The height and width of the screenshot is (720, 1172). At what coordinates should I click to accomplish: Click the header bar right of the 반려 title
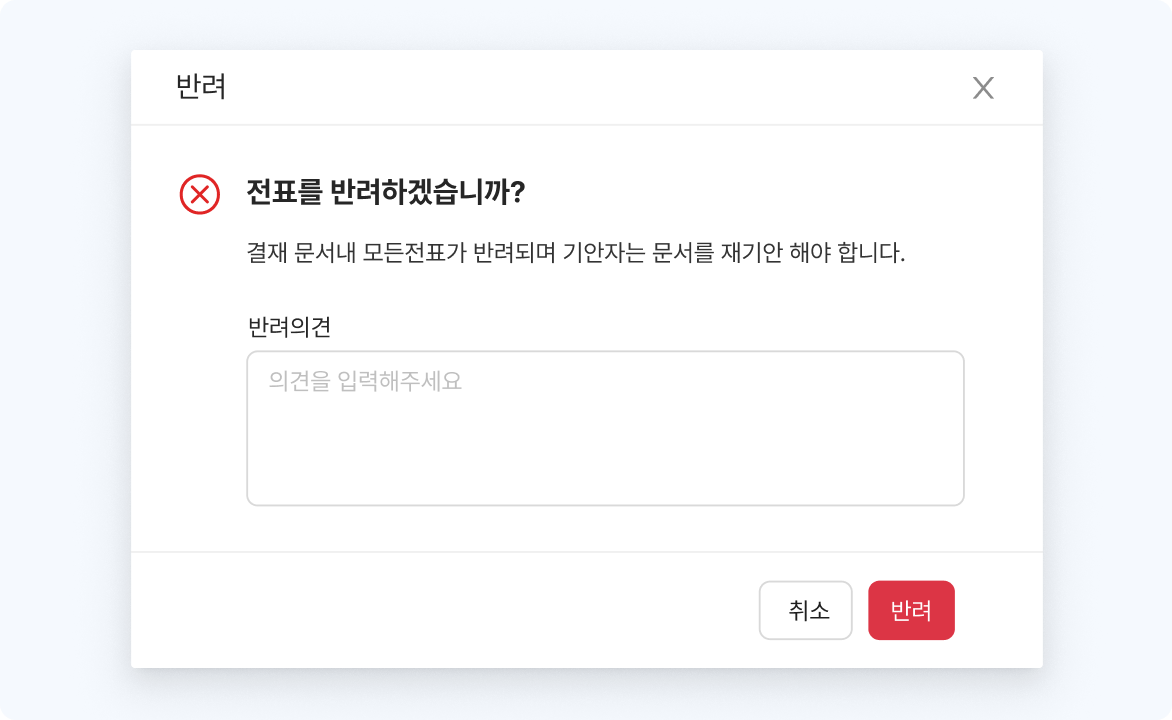coord(600,87)
